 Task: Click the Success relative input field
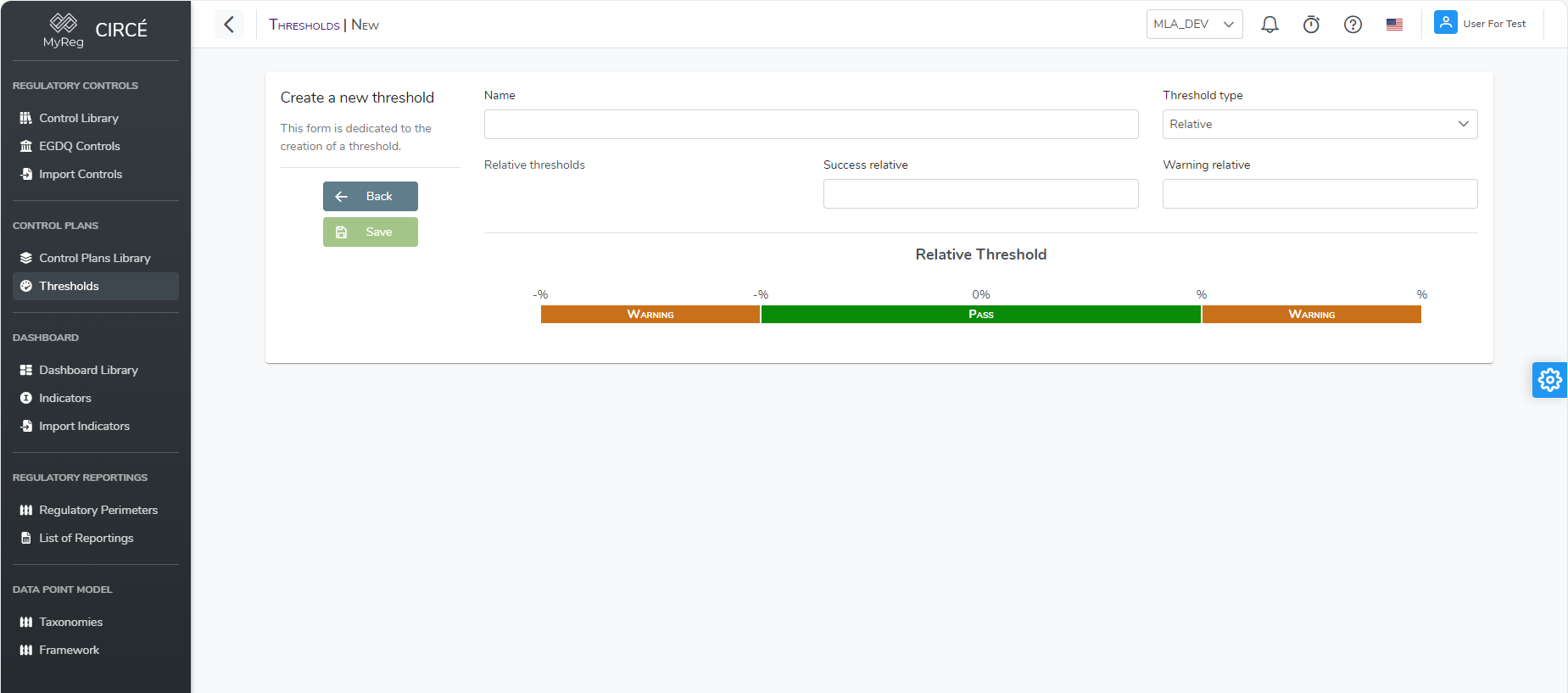coord(980,194)
